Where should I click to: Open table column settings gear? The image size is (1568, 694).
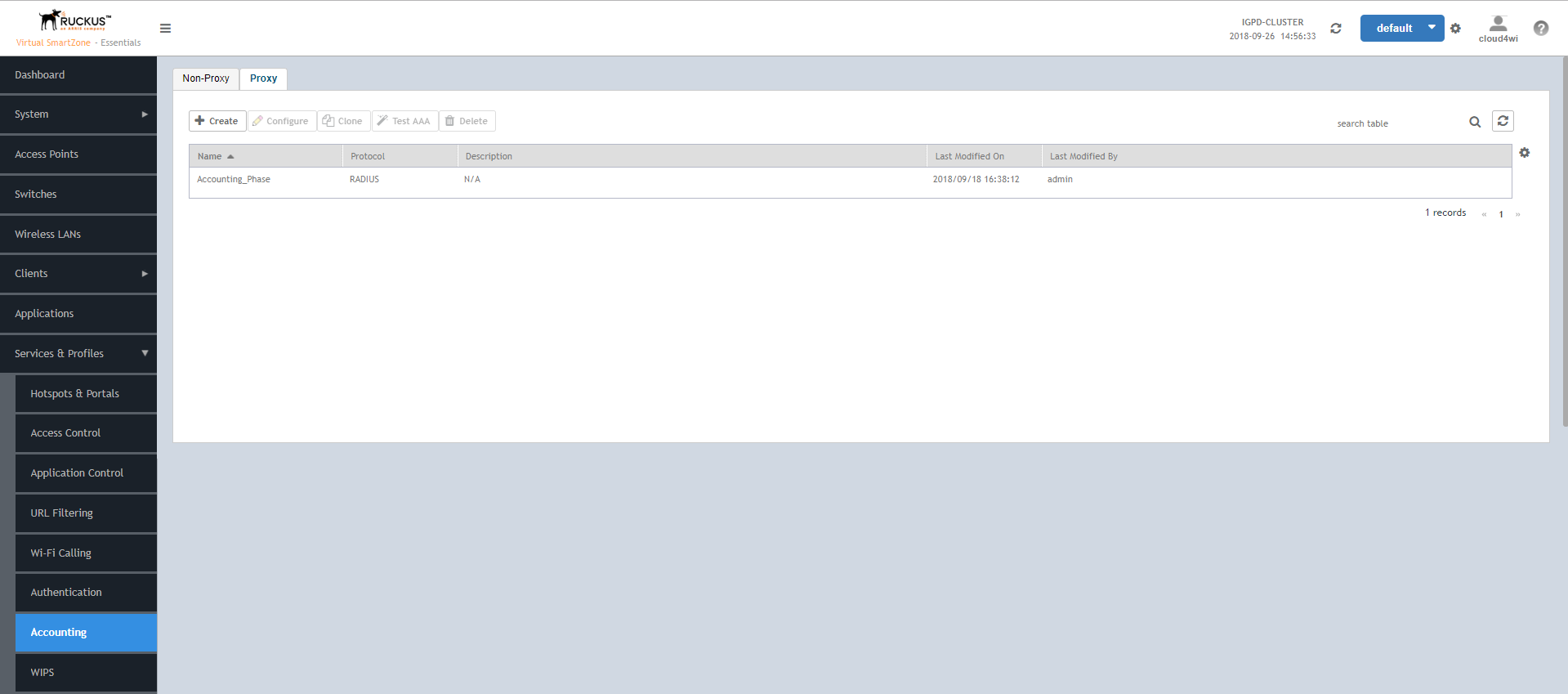pos(1525,153)
